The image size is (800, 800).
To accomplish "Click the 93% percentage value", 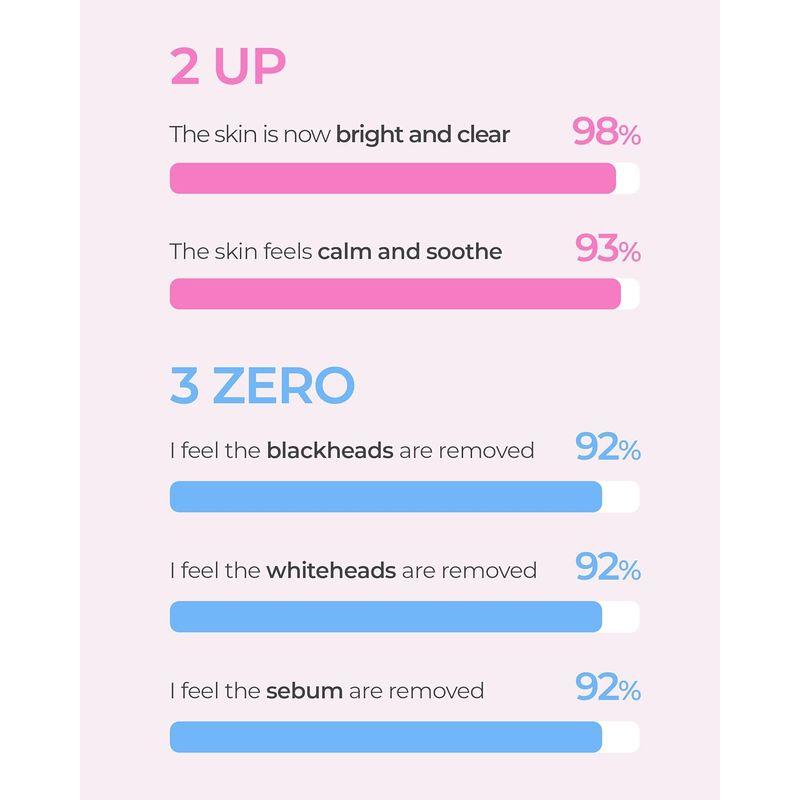I will pyautogui.click(x=607, y=250).
